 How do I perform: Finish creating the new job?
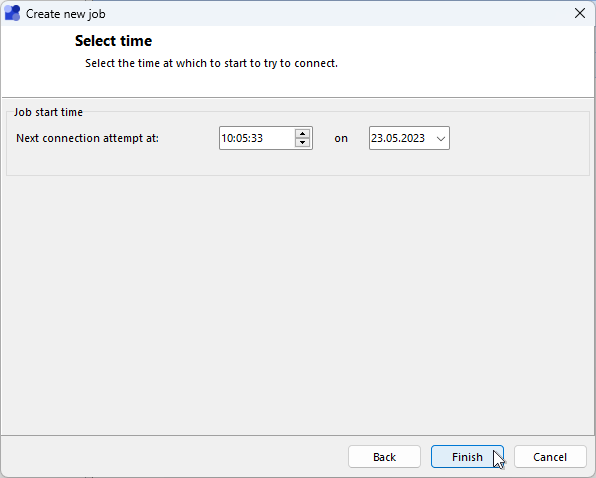pyautogui.click(x=467, y=457)
